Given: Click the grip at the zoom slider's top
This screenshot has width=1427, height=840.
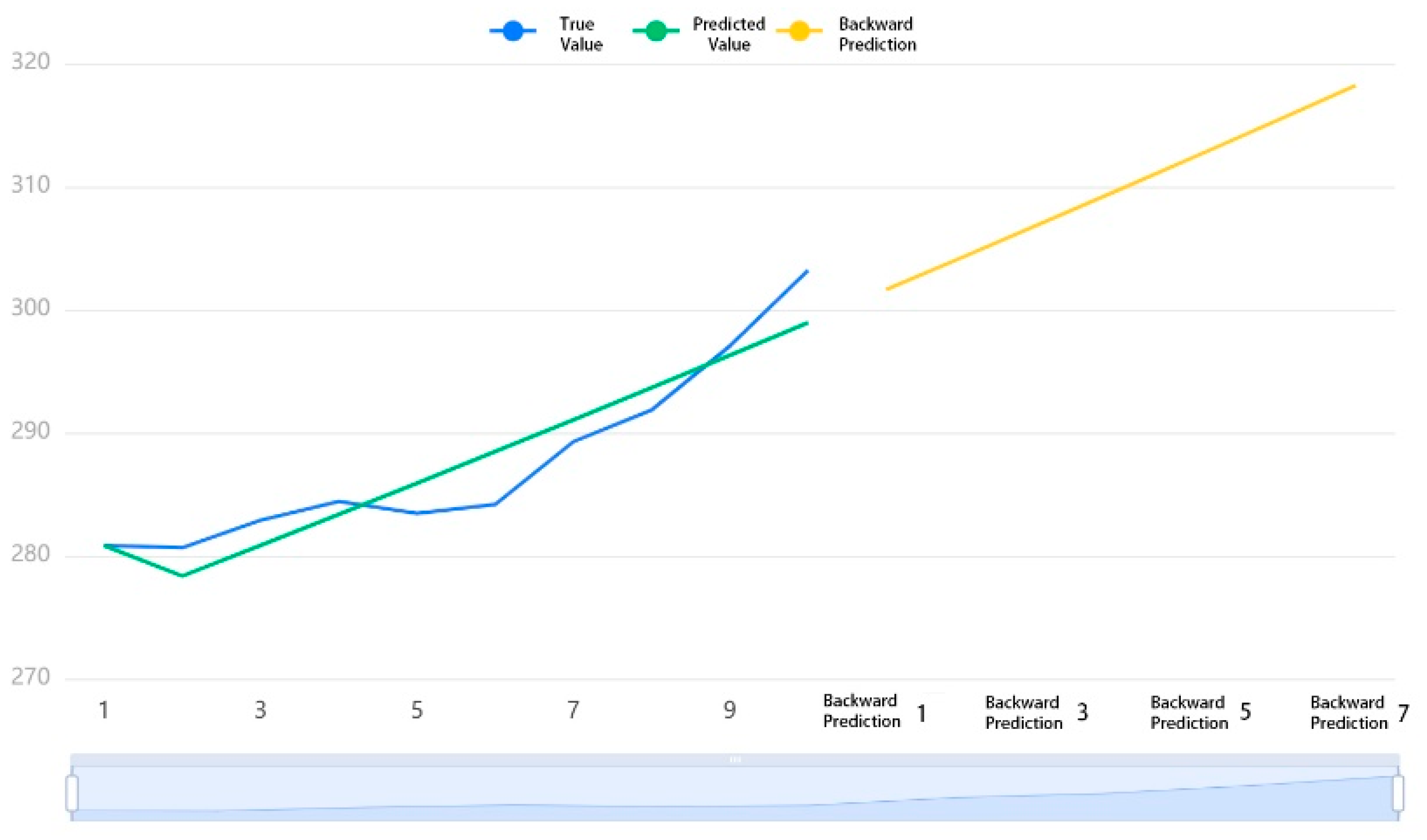Looking at the screenshot, I should [x=735, y=760].
